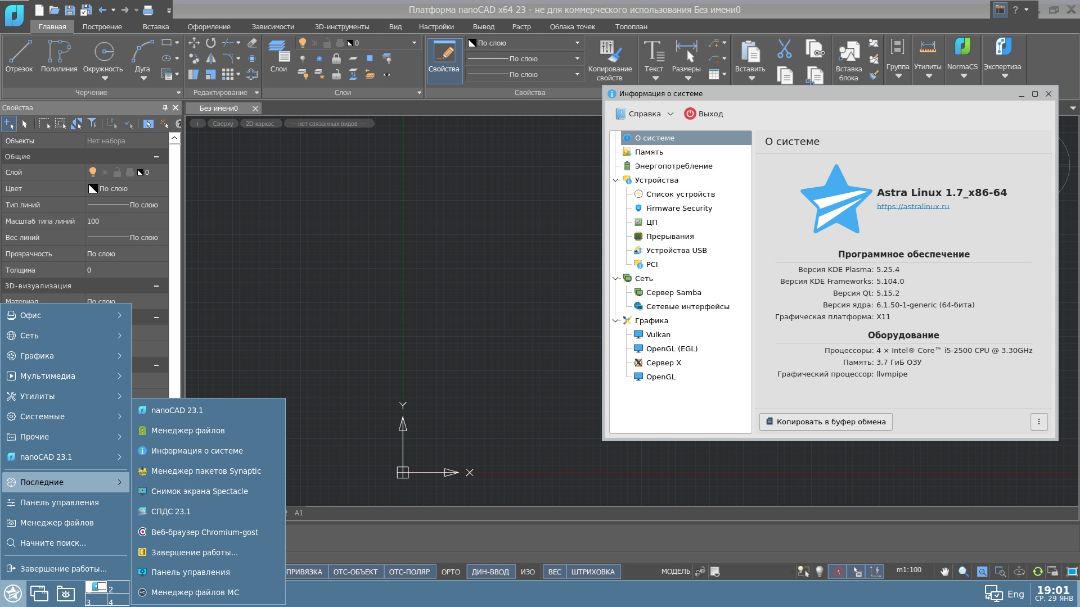Image resolution: width=1080 pixels, height=607 pixels.
Task: Collapse the Устройства tree node
Action: point(613,180)
